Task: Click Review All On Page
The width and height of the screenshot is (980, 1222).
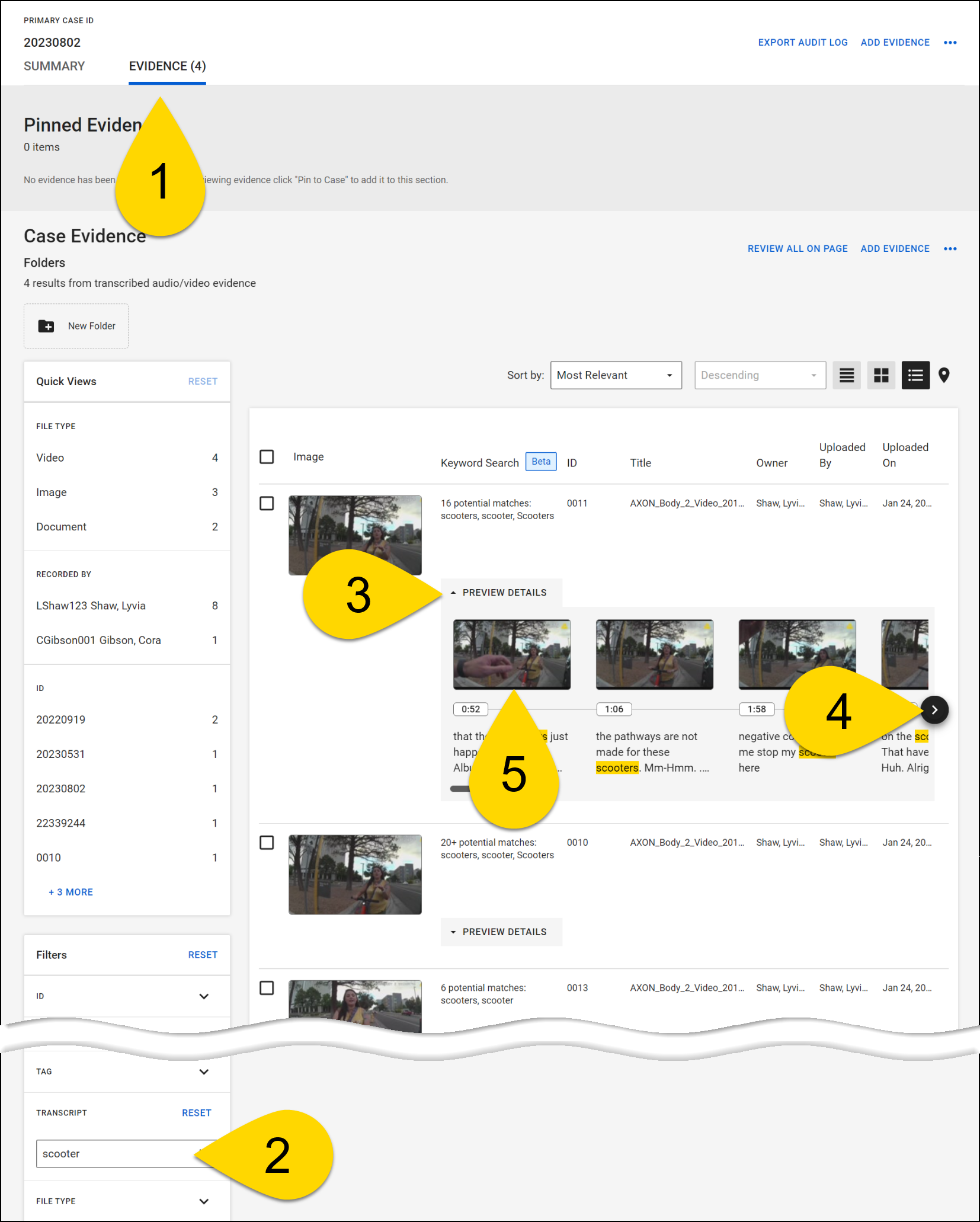Action: (x=797, y=249)
